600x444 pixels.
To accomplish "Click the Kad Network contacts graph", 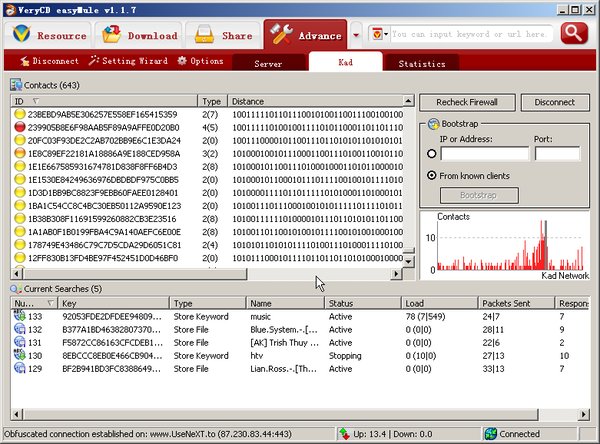I will (505, 245).
